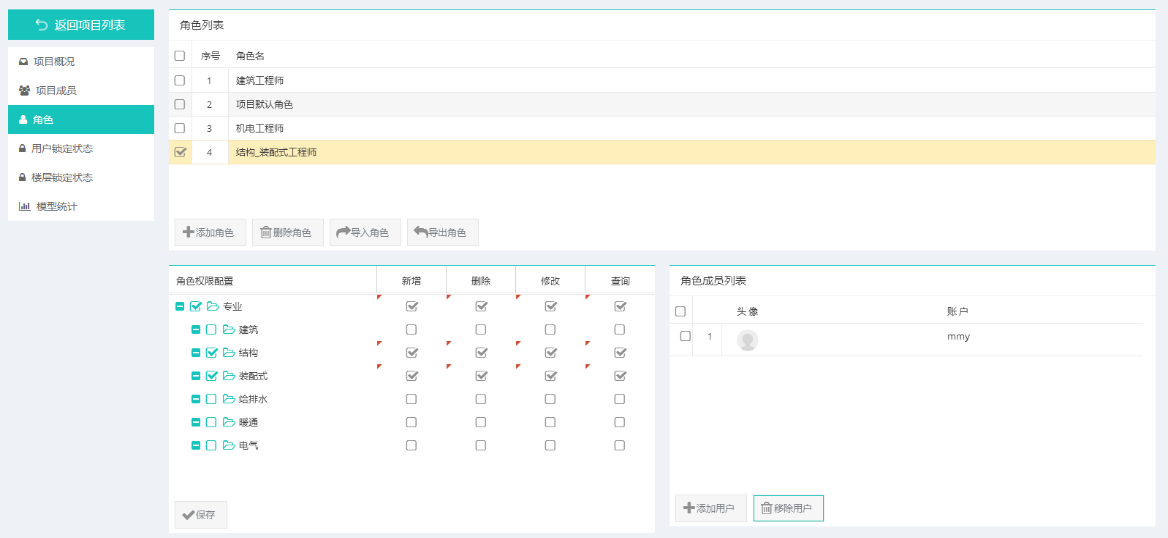Save role permissions with 保存 button
The width and height of the screenshot is (1168, 538).
[x=200, y=515]
